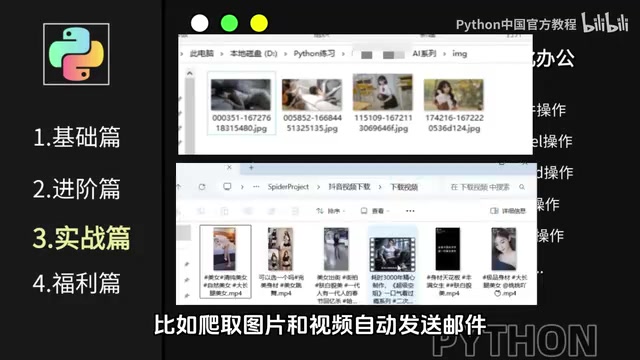The image size is (640, 360).
Task: Select image 005852-16684451325135.jpg
Action: tap(312, 104)
